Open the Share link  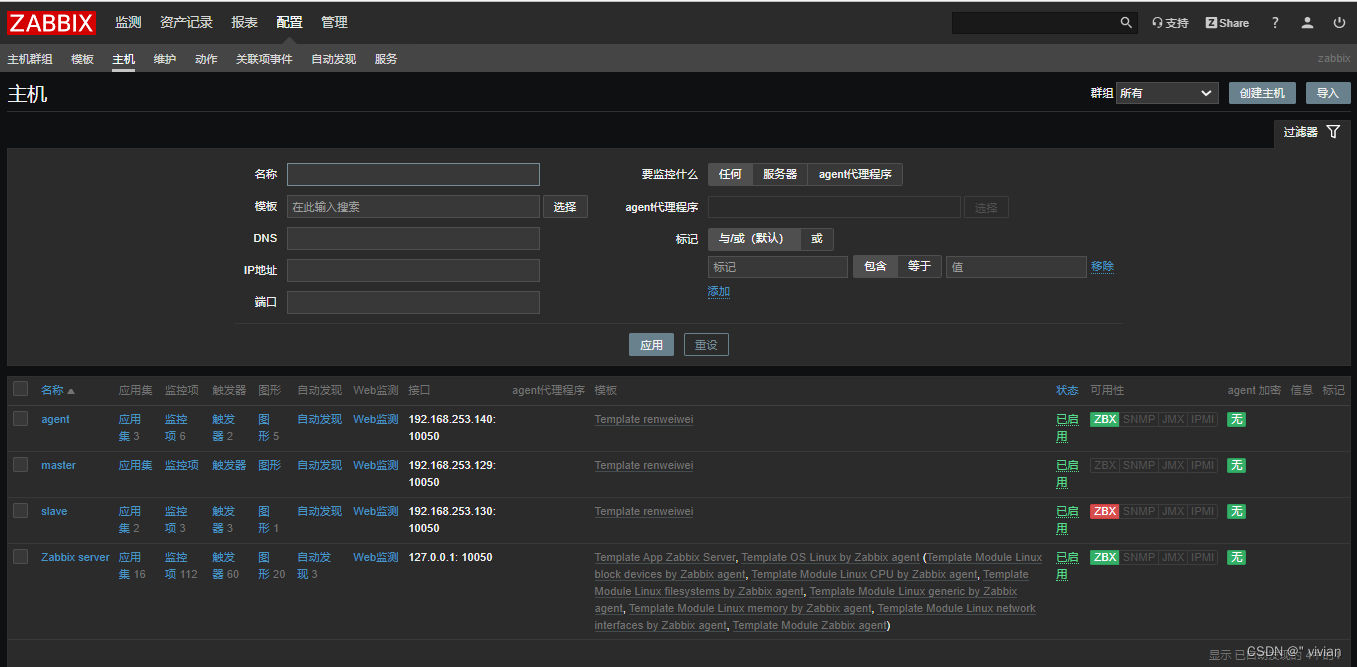tap(1227, 23)
